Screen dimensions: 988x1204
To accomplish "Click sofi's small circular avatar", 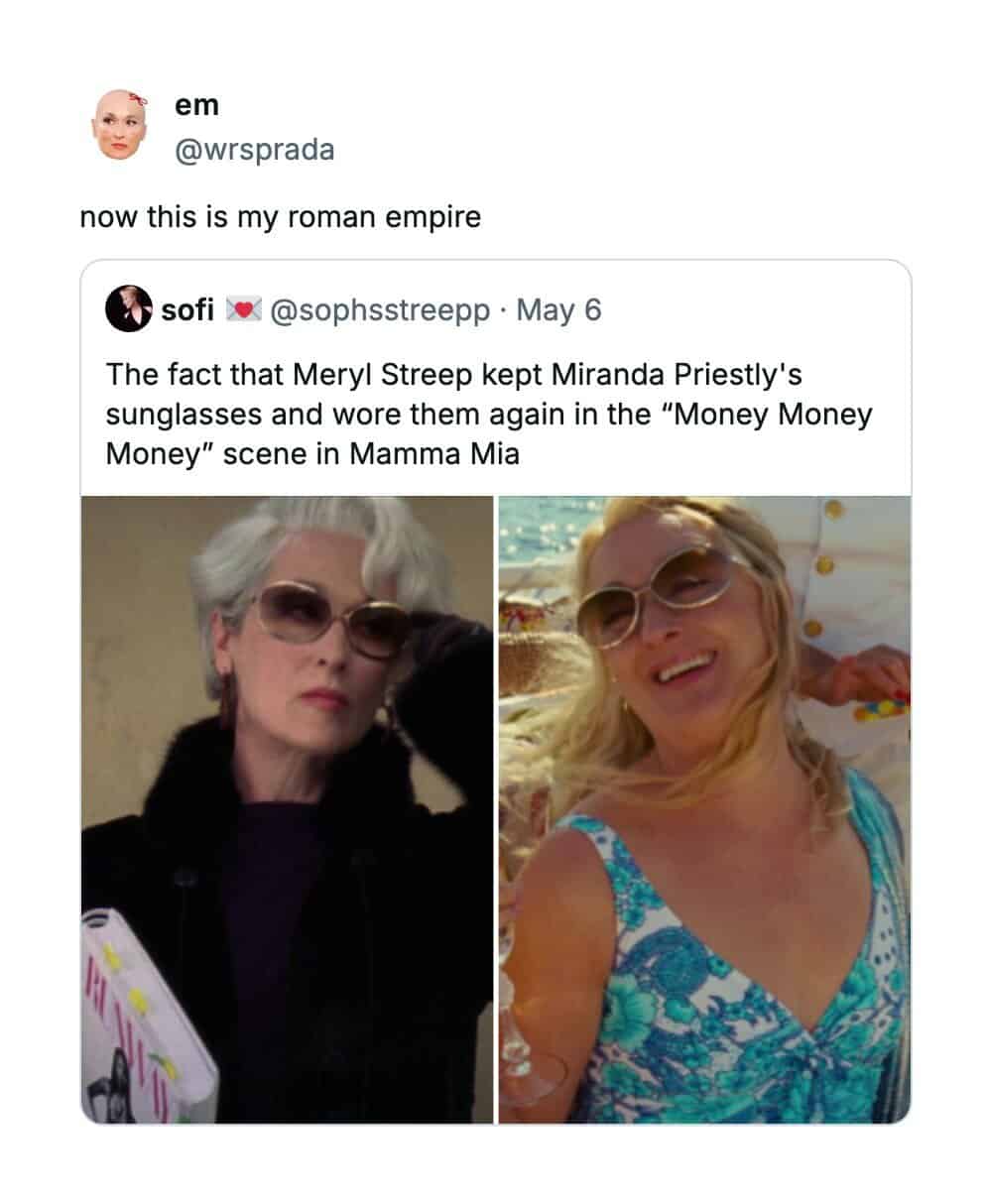I will (x=128, y=309).
